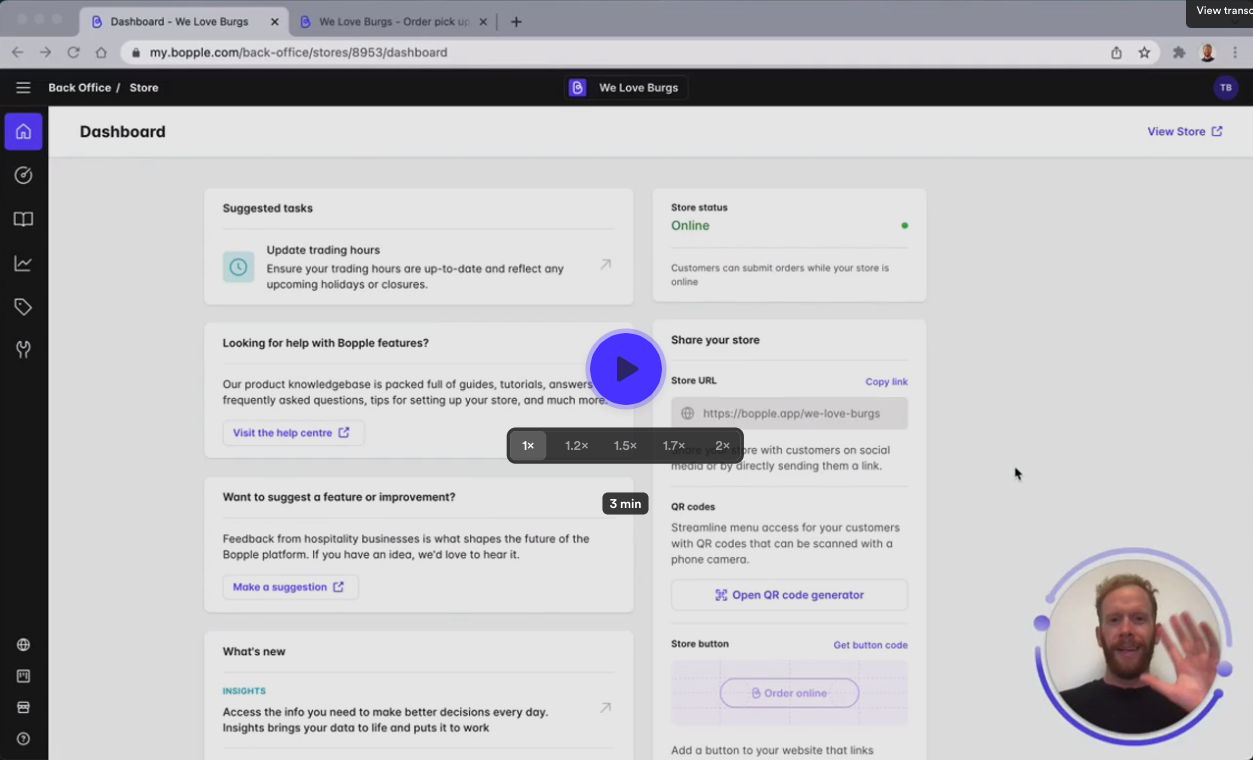
Task: Click the View transcript button
Action: coord(1221,11)
